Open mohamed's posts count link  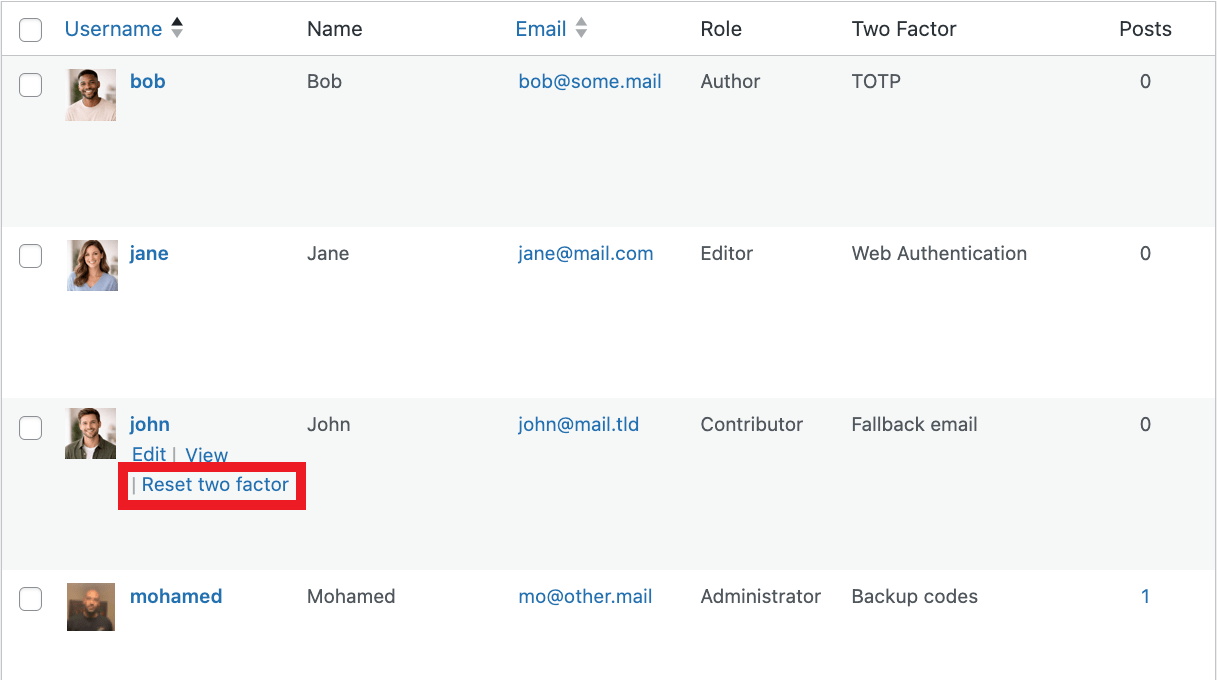tap(1145, 596)
